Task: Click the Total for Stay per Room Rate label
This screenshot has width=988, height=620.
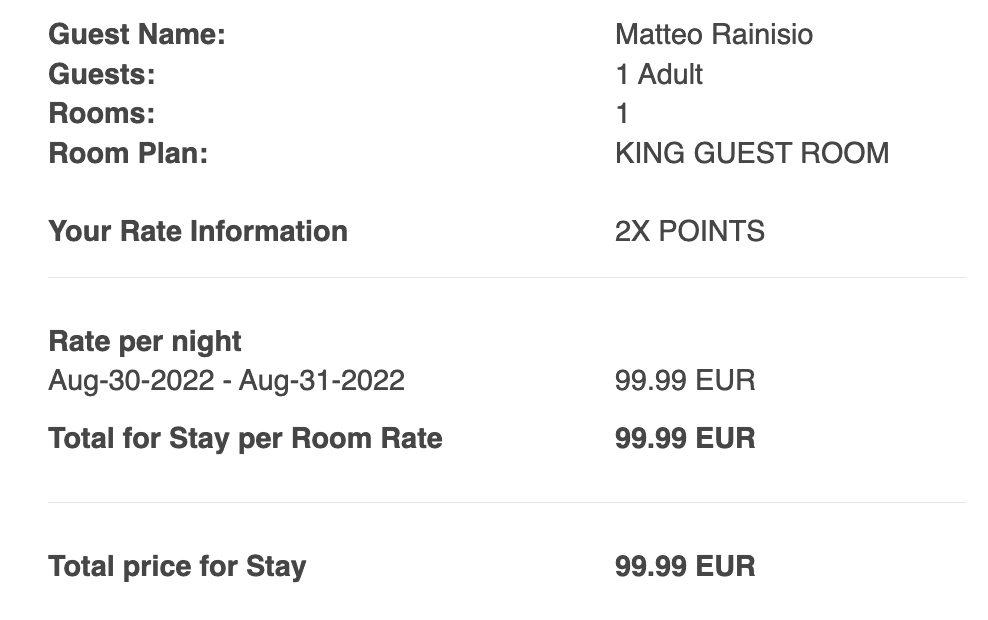Action: (x=245, y=439)
